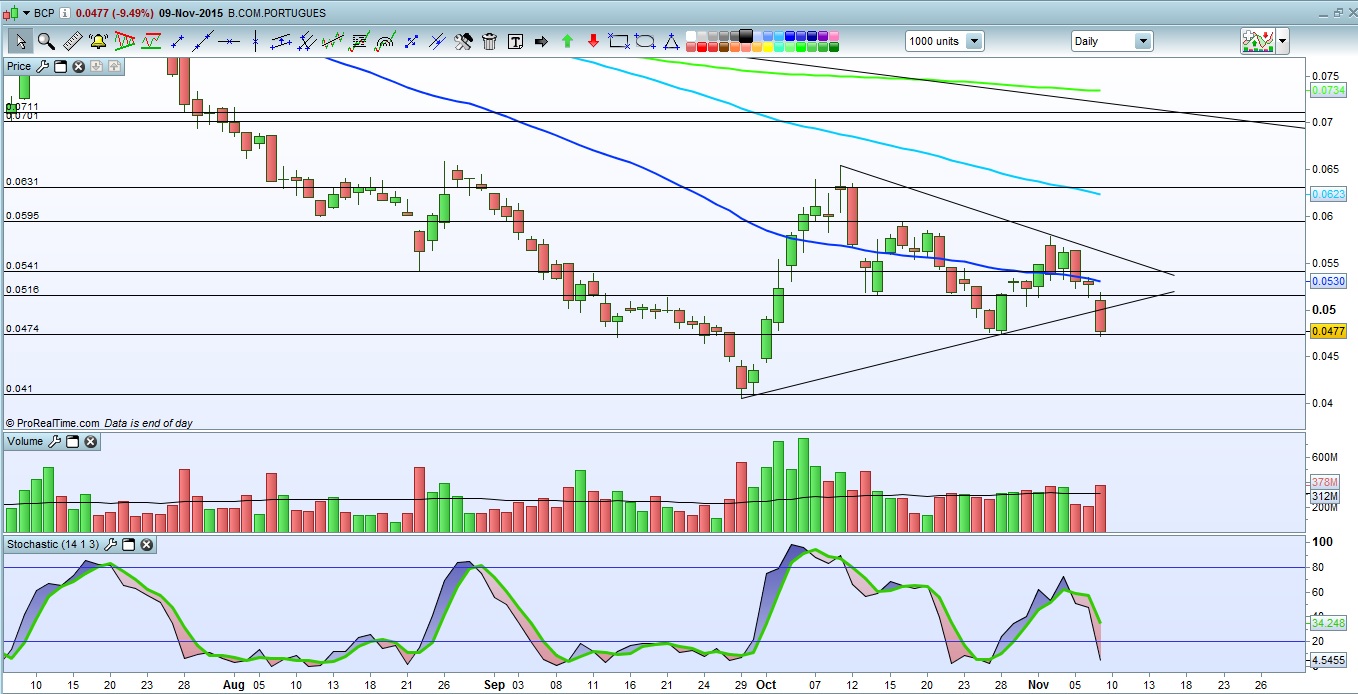The height and width of the screenshot is (694, 1358).
Task: Click the yellow 0.0477 current price tag
Action: (1330, 331)
